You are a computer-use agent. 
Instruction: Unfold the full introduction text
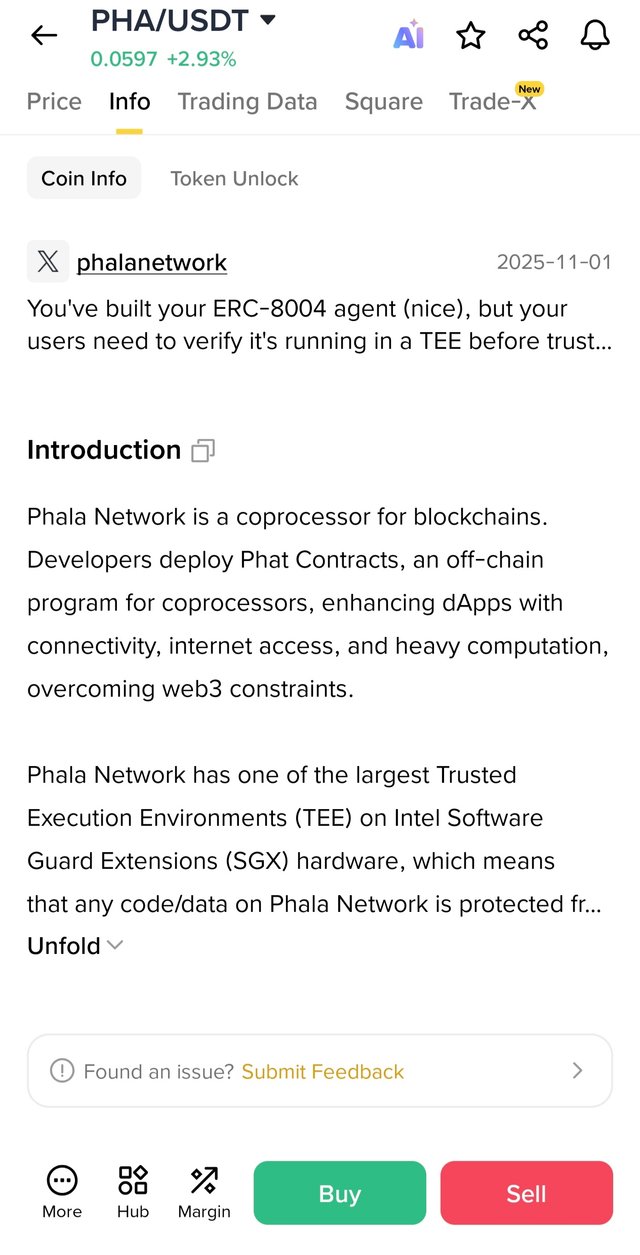click(75, 945)
